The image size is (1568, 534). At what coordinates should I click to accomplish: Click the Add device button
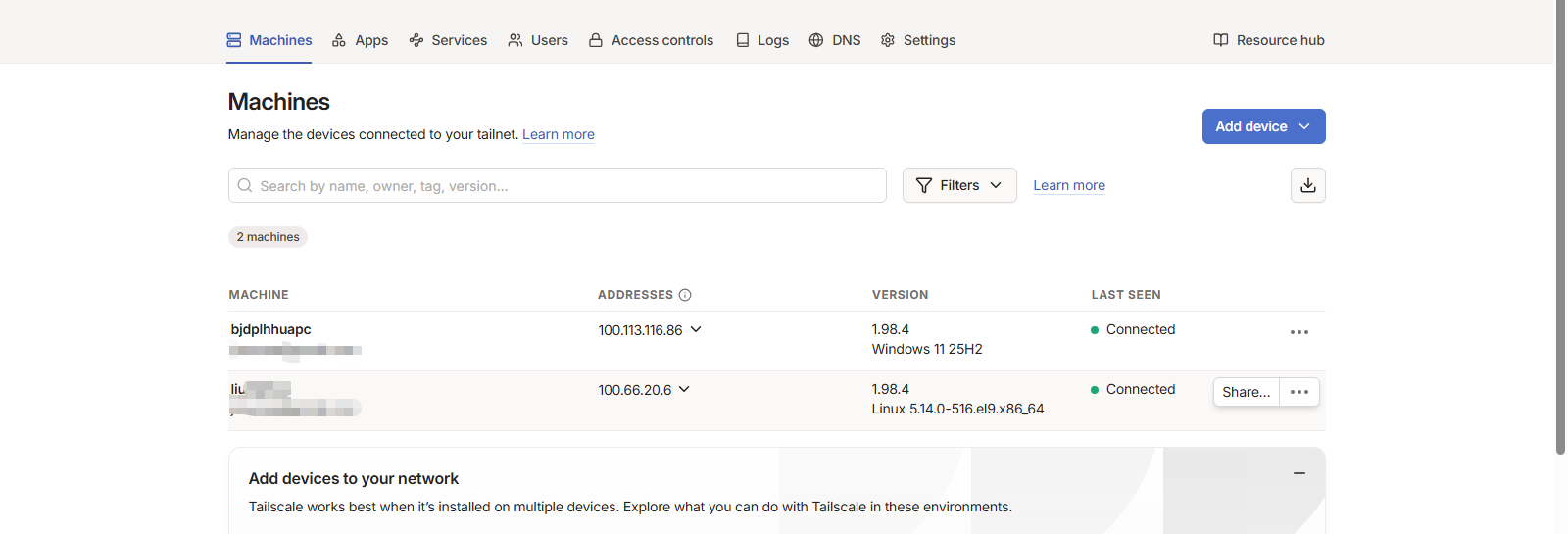click(1263, 126)
